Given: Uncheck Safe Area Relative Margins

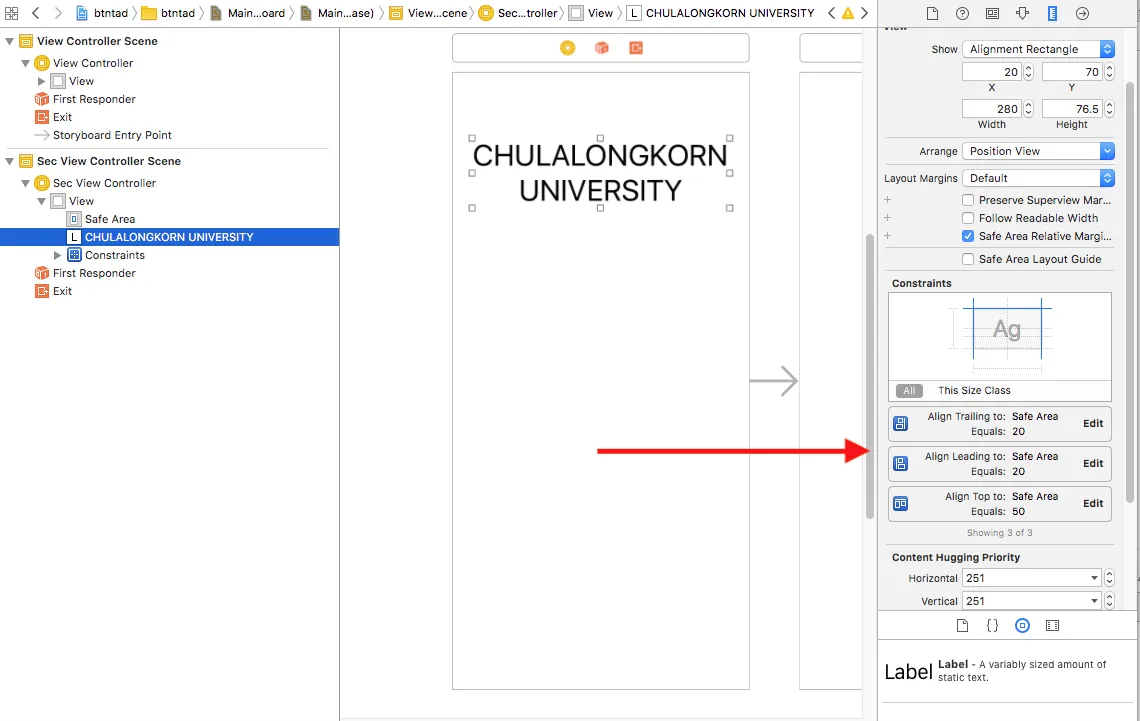Looking at the screenshot, I should (968, 236).
